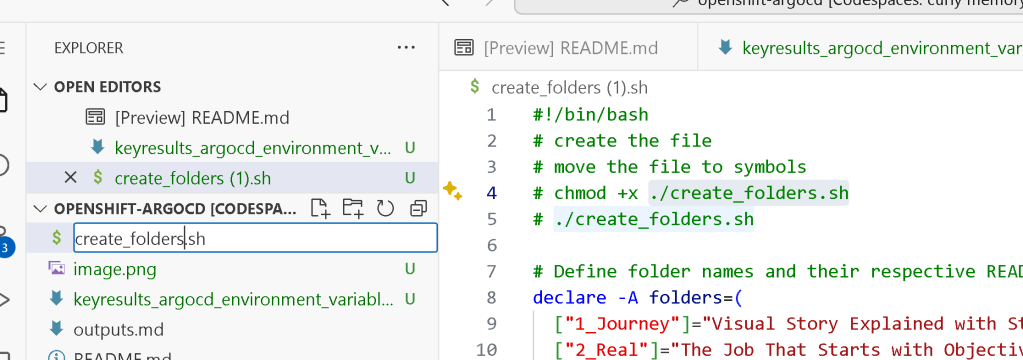Image resolution: width=1023 pixels, height=360 pixels.
Task: Click the create_folders.sh rename input field
Action: 255,239
